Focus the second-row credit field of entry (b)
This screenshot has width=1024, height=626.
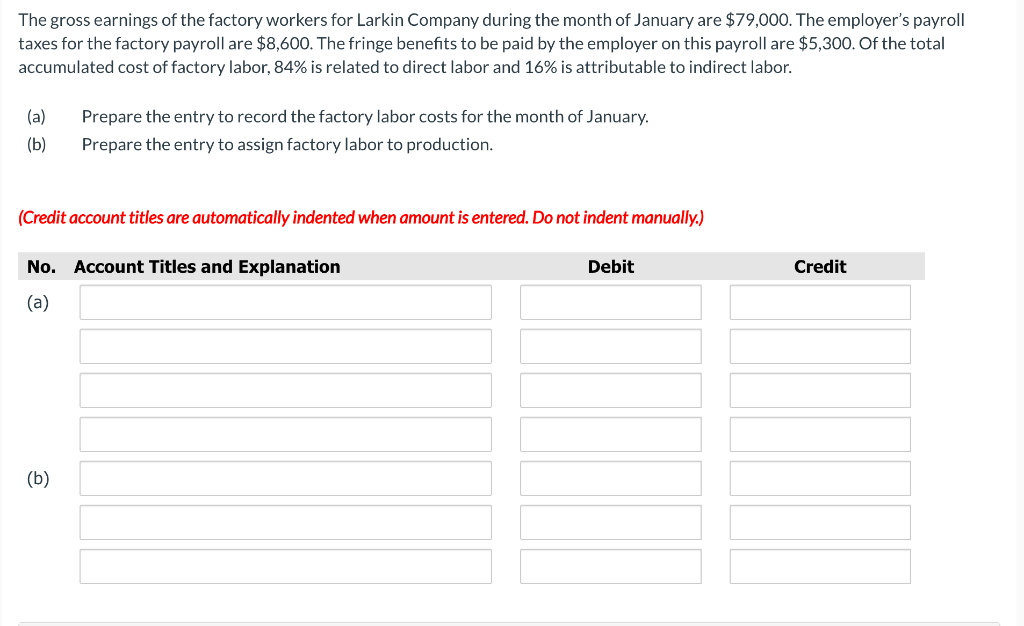[820, 522]
